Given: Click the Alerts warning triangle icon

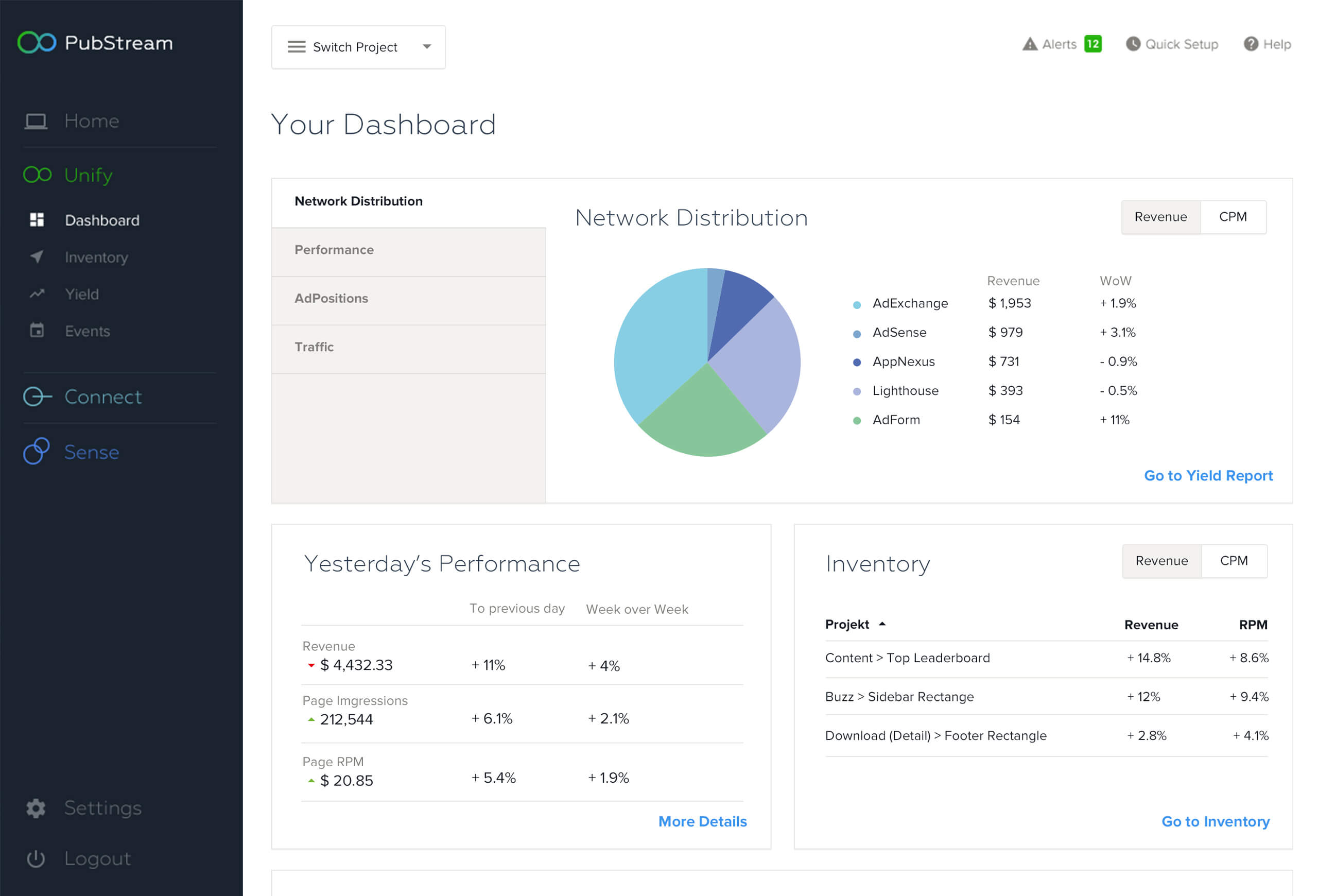Looking at the screenshot, I should (1030, 44).
